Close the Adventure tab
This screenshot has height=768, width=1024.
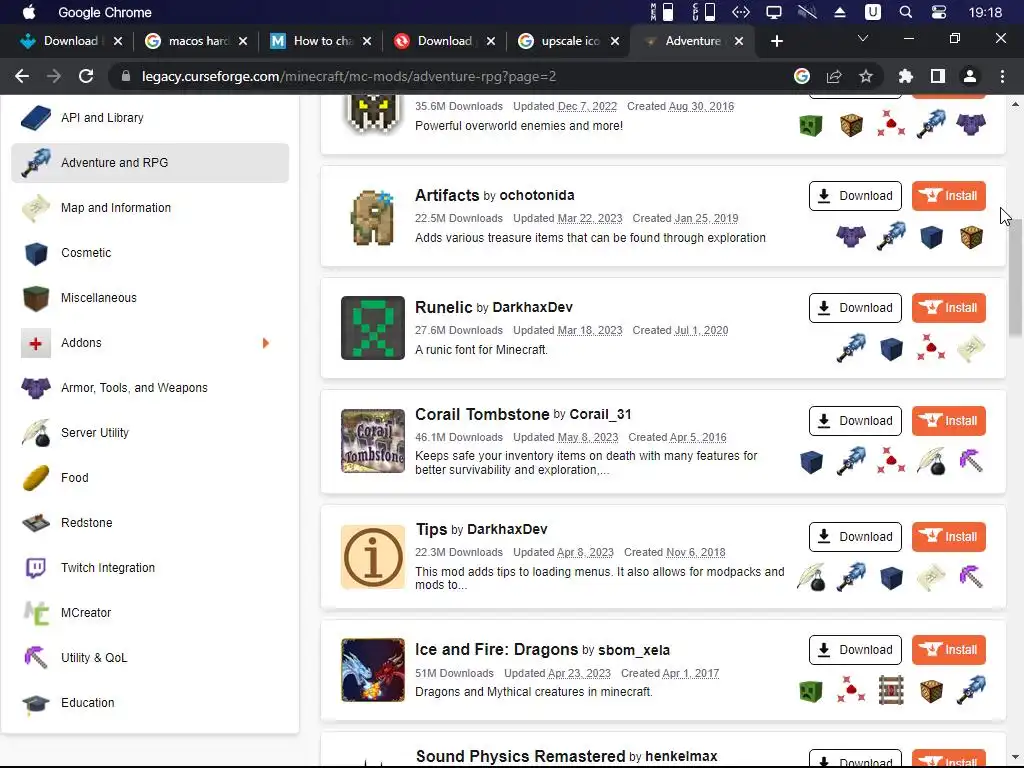click(739, 41)
